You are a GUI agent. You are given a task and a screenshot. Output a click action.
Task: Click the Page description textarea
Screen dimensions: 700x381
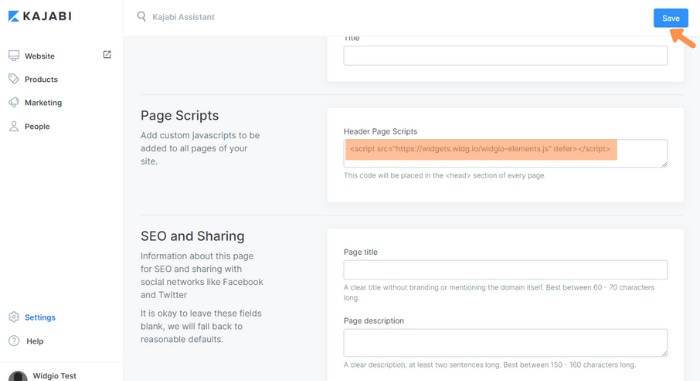click(x=505, y=343)
